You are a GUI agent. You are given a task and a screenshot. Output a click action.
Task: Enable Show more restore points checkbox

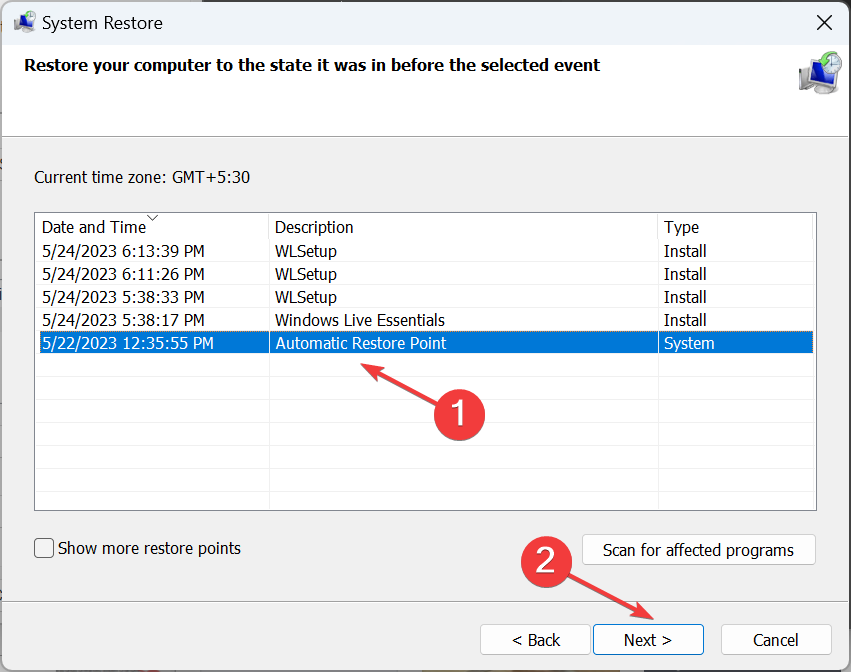point(44,548)
